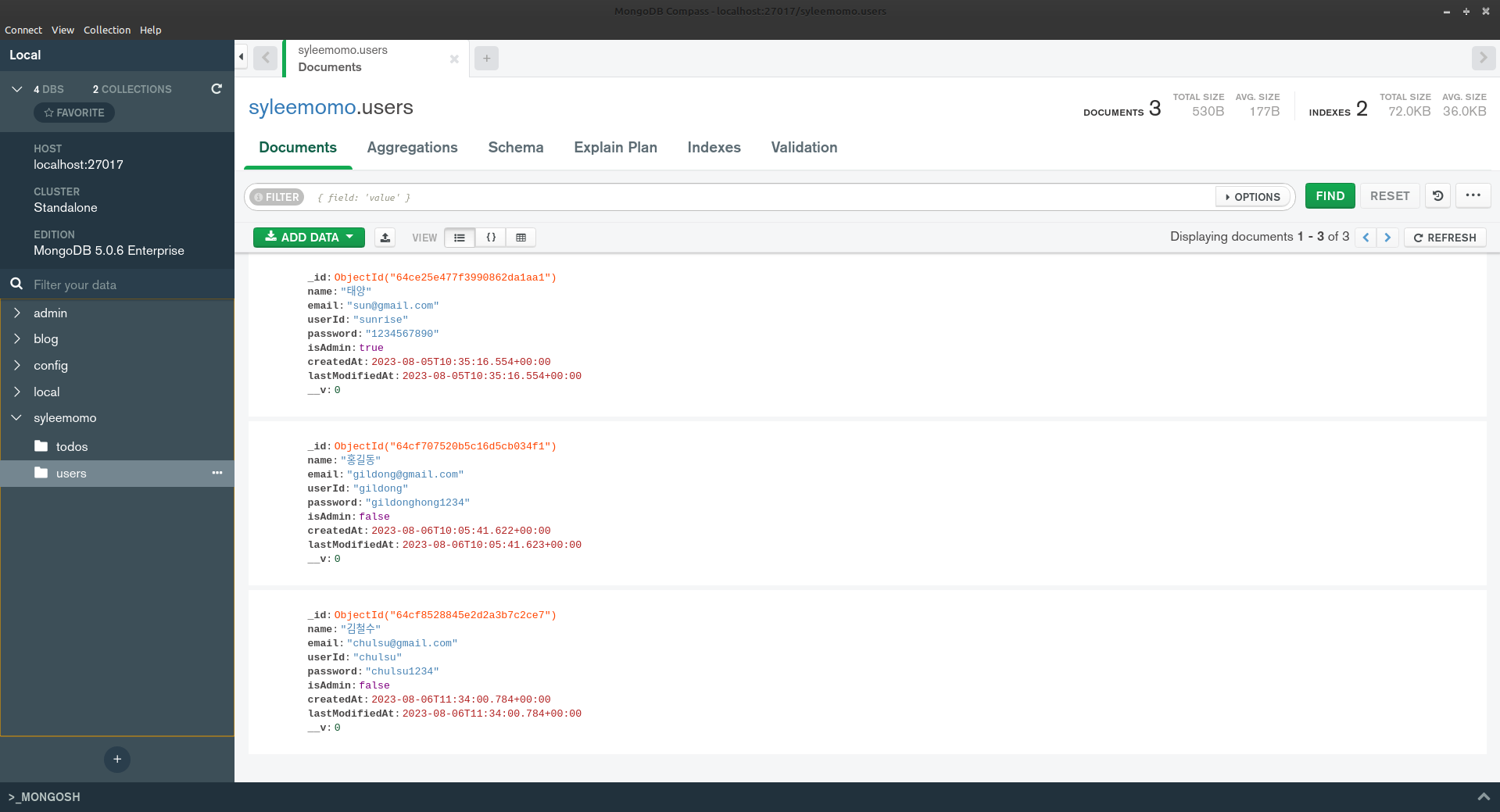The width and height of the screenshot is (1500, 812).
Task: Open the Connect menu
Action: (23, 30)
